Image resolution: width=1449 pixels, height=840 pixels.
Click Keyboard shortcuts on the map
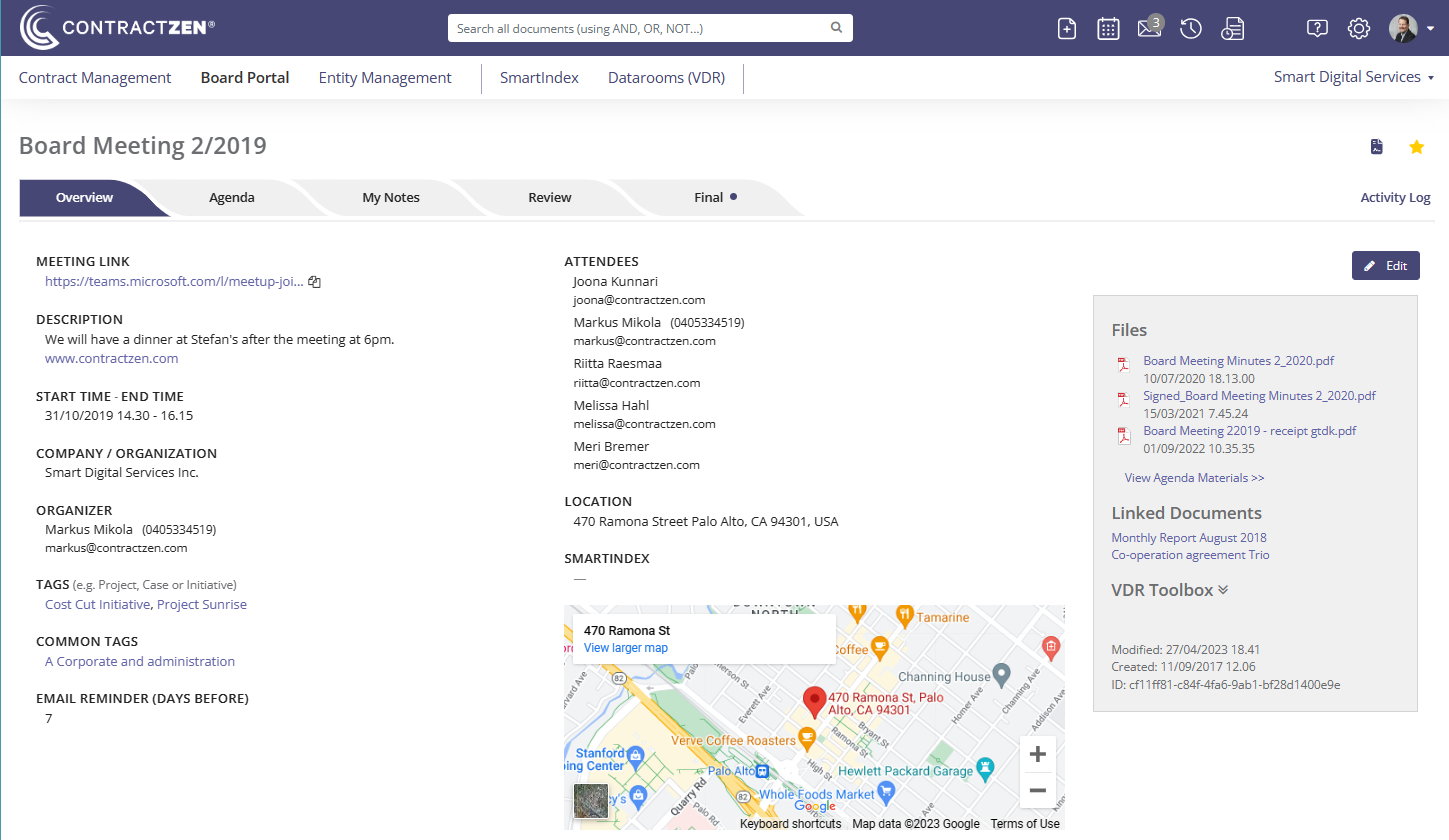(x=790, y=824)
